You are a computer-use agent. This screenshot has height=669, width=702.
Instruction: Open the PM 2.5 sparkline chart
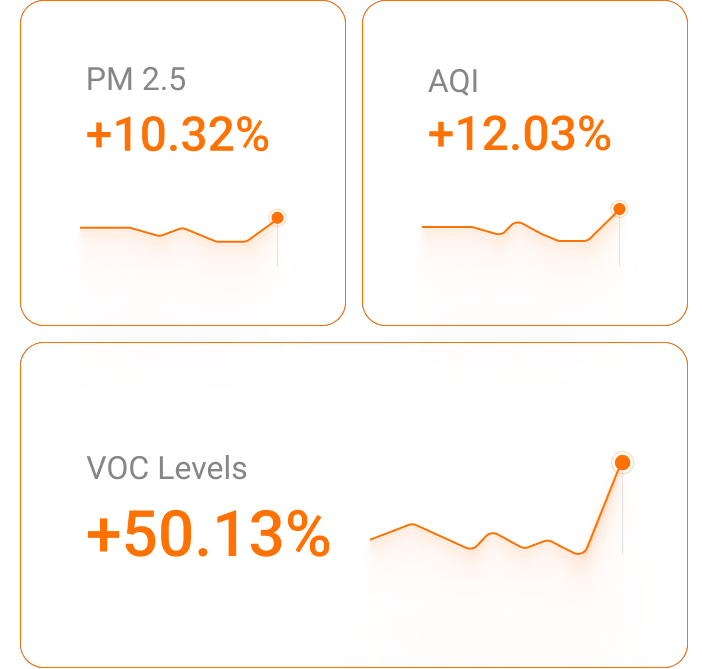180,233
